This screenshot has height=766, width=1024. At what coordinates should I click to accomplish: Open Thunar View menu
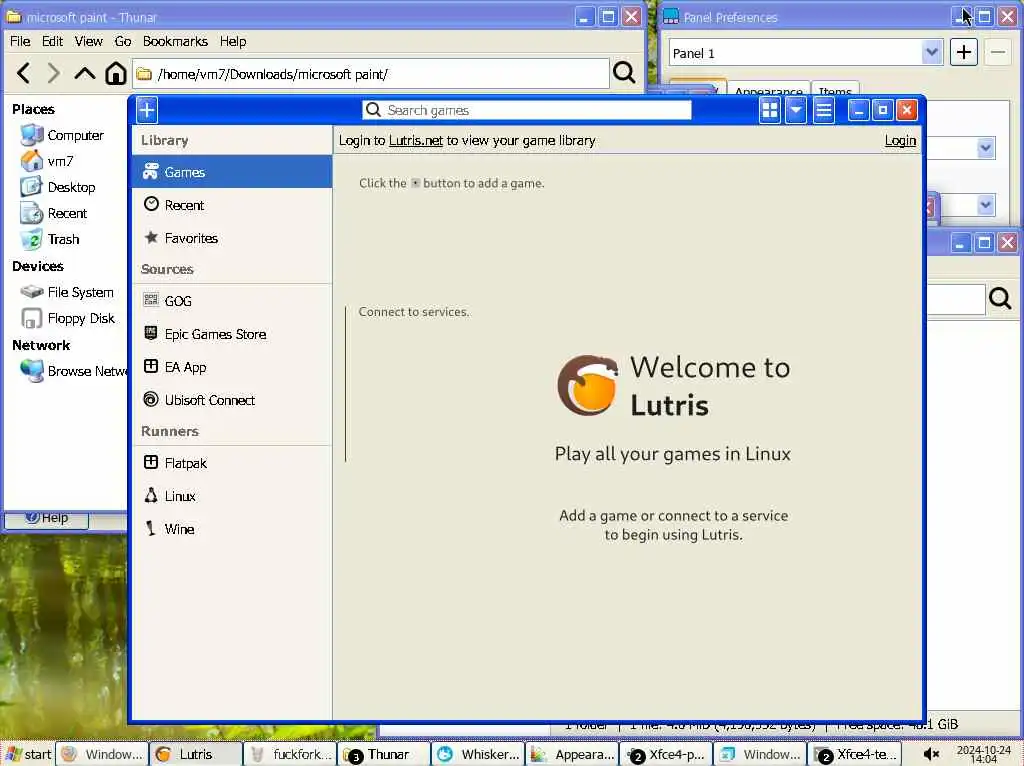pos(88,41)
